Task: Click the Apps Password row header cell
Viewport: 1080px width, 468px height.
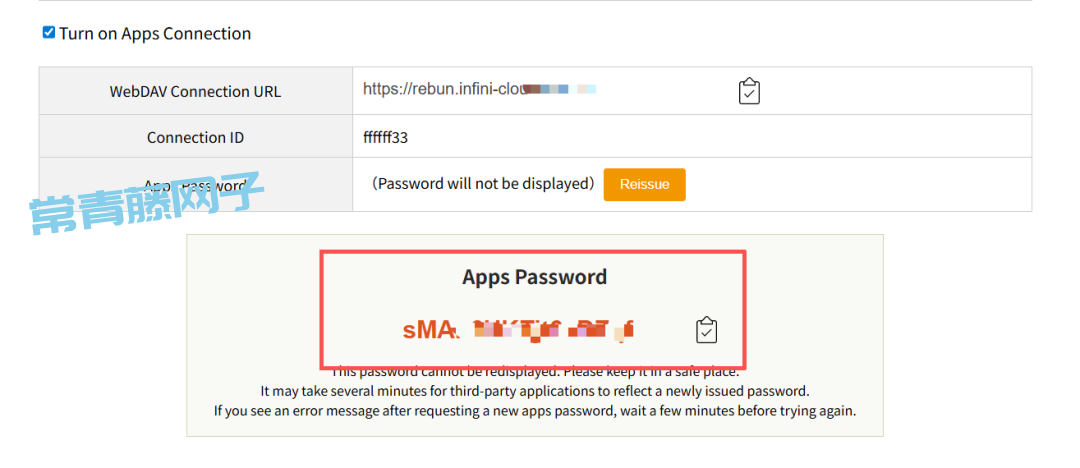Action: click(196, 185)
